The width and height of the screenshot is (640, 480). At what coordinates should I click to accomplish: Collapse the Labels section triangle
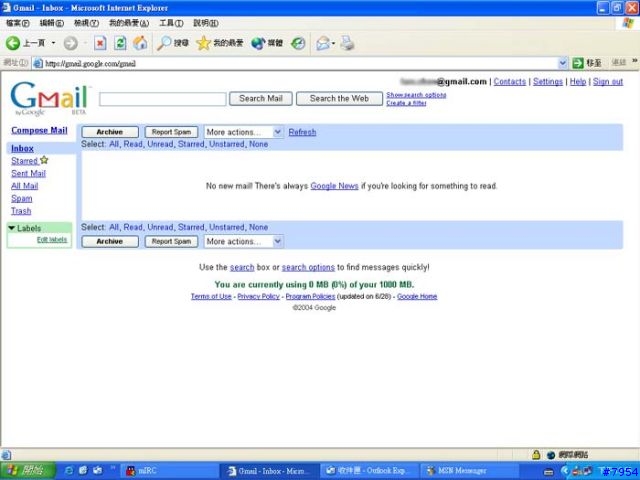click(11, 228)
